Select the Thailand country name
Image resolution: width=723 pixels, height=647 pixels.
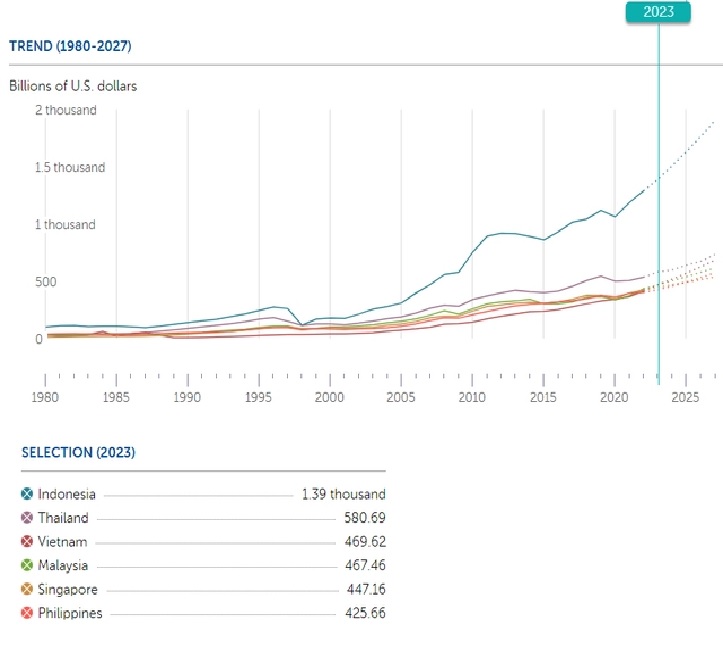tap(63, 518)
